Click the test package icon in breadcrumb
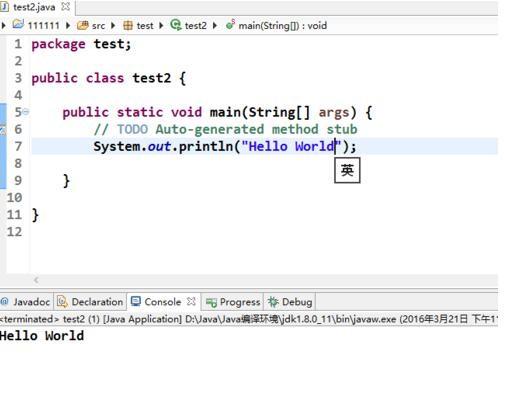The height and width of the screenshot is (407, 506). pyautogui.click(x=128, y=25)
